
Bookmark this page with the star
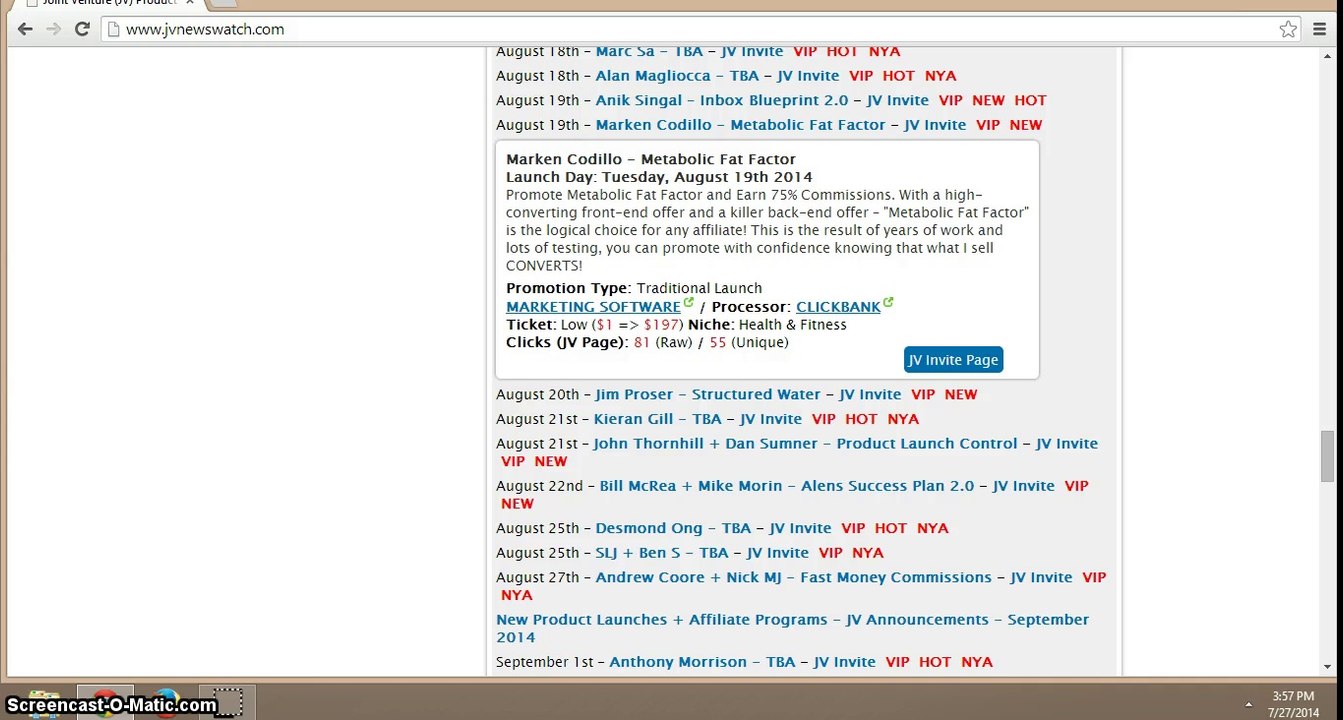[1289, 29]
